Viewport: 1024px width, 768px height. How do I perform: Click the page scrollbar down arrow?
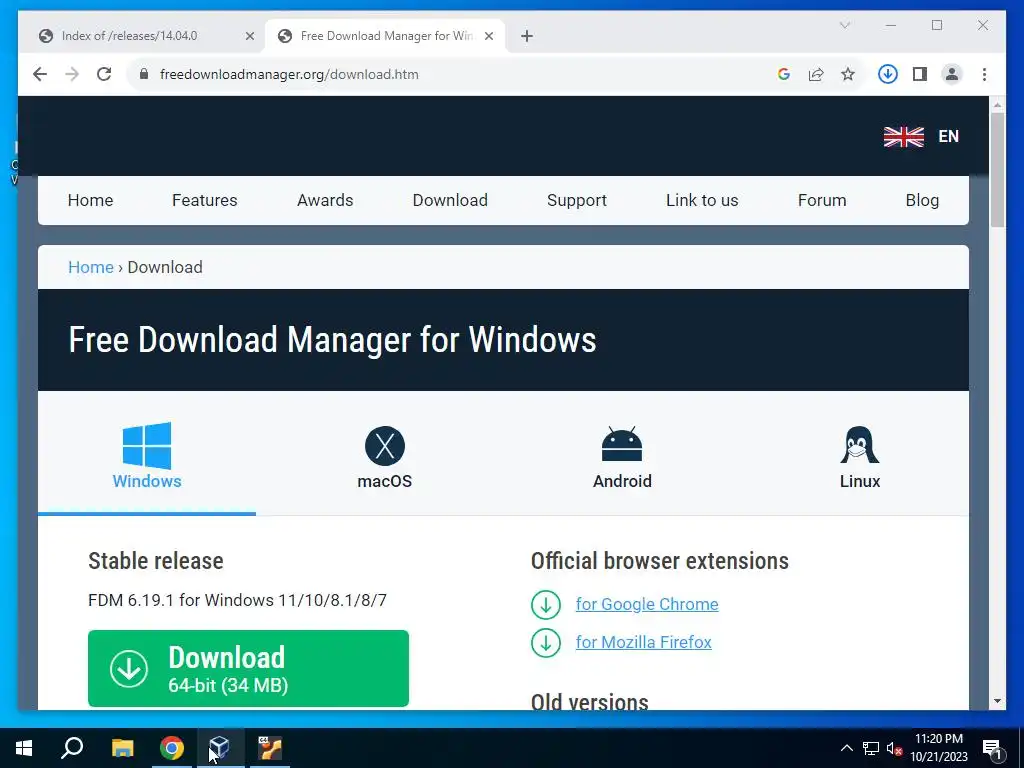(997, 701)
